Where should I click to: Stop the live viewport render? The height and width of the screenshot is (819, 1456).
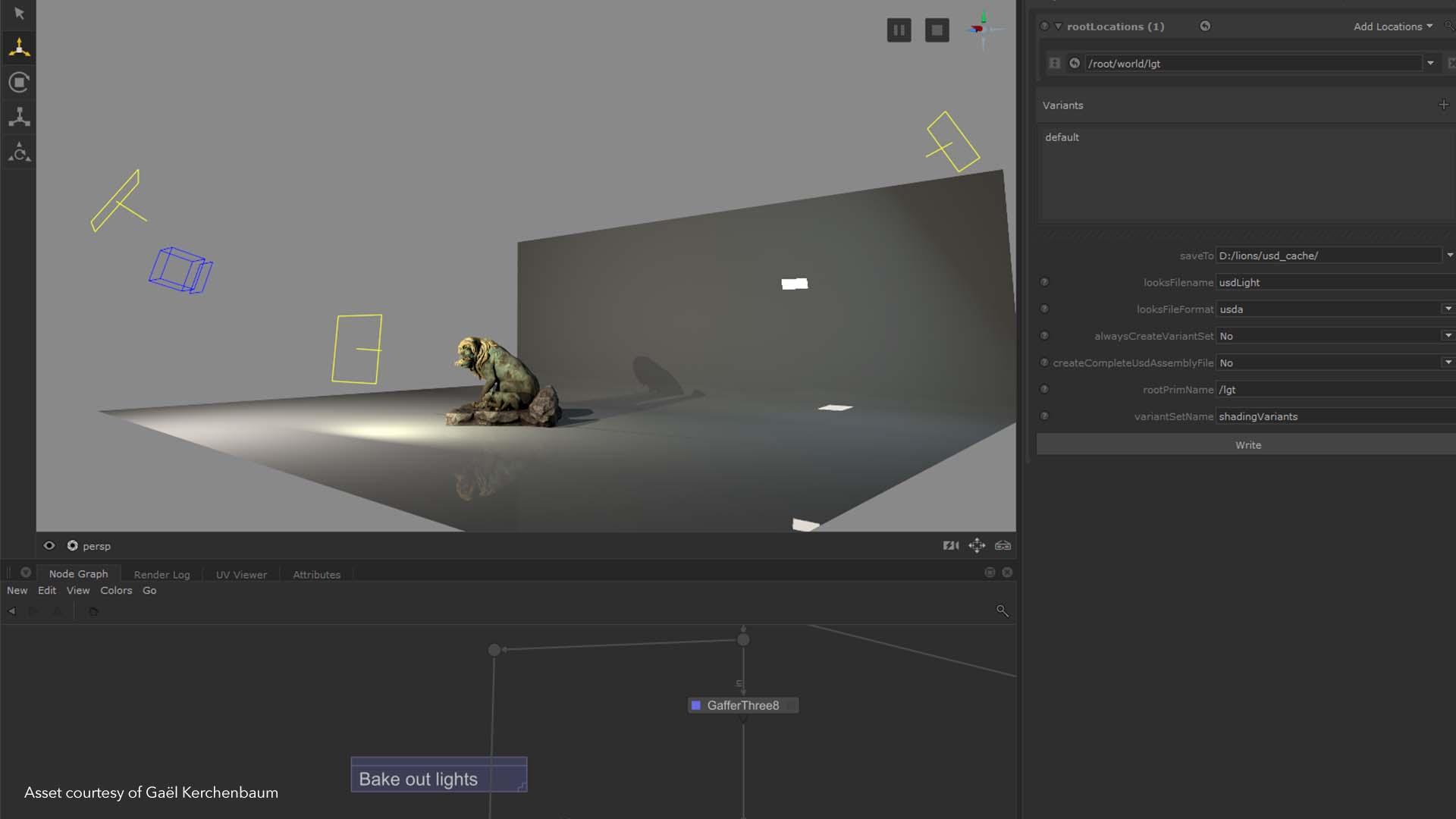coord(937,30)
